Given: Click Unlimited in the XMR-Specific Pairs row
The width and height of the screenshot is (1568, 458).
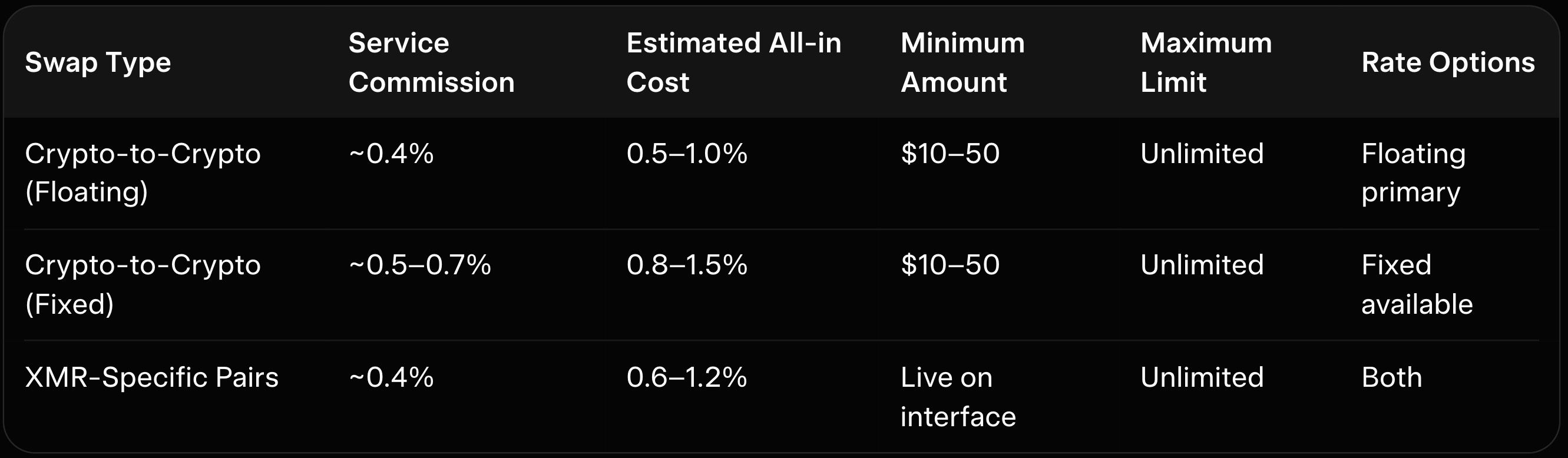Looking at the screenshot, I should [1202, 378].
